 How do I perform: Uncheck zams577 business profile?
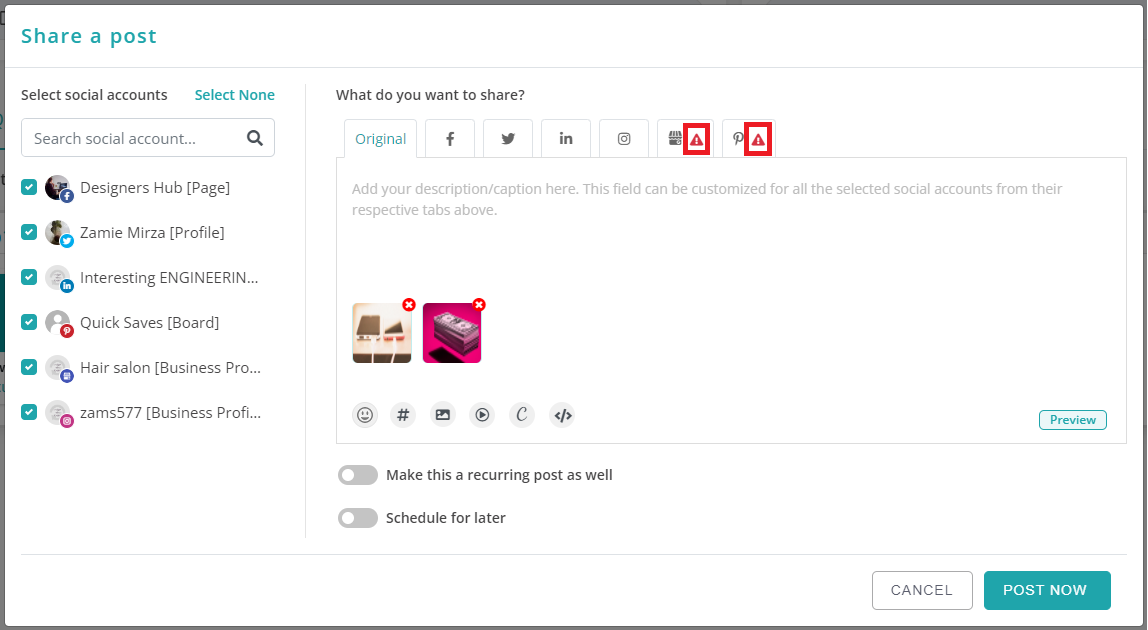pyautogui.click(x=29, y=412)
